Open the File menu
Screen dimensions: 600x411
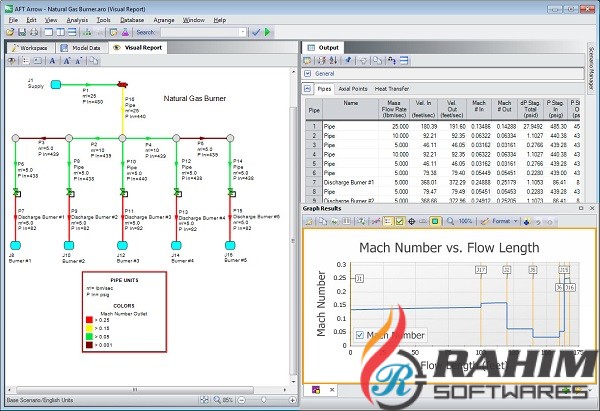tap(13, 20)
